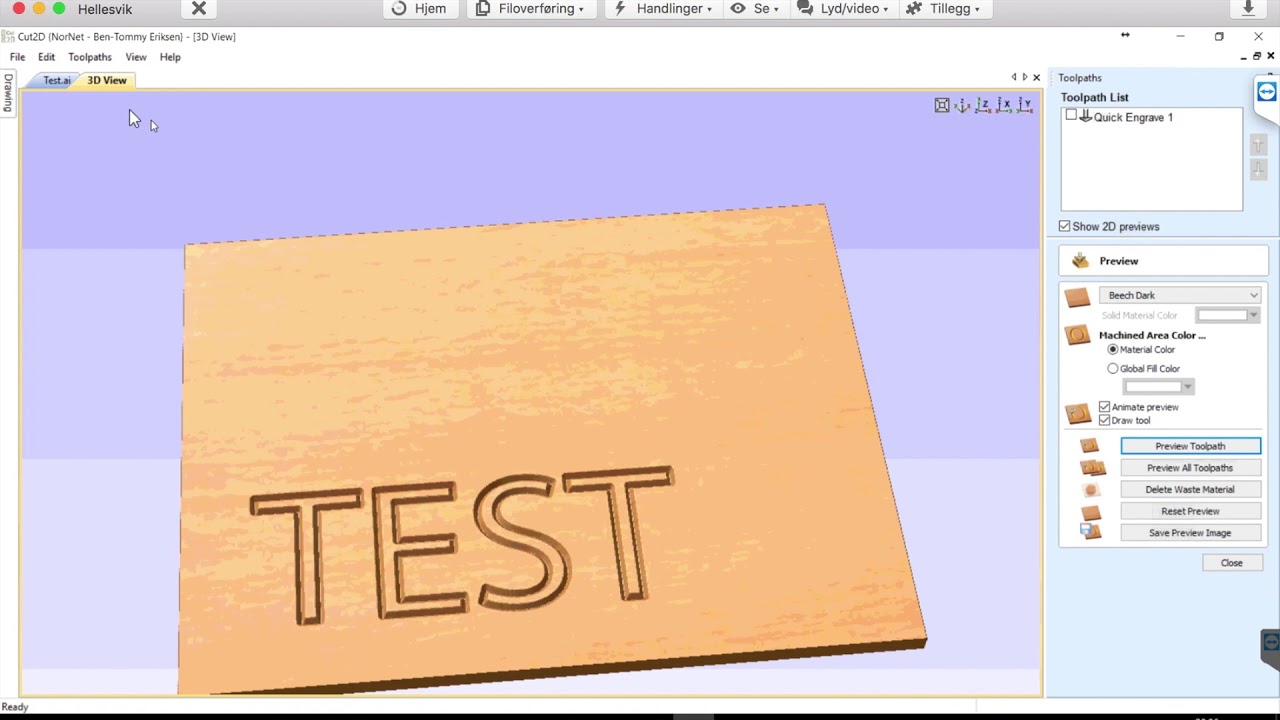Switch to view along X axis icon
Viewport: 1280px width, 720px height.
pos(1004,105)
